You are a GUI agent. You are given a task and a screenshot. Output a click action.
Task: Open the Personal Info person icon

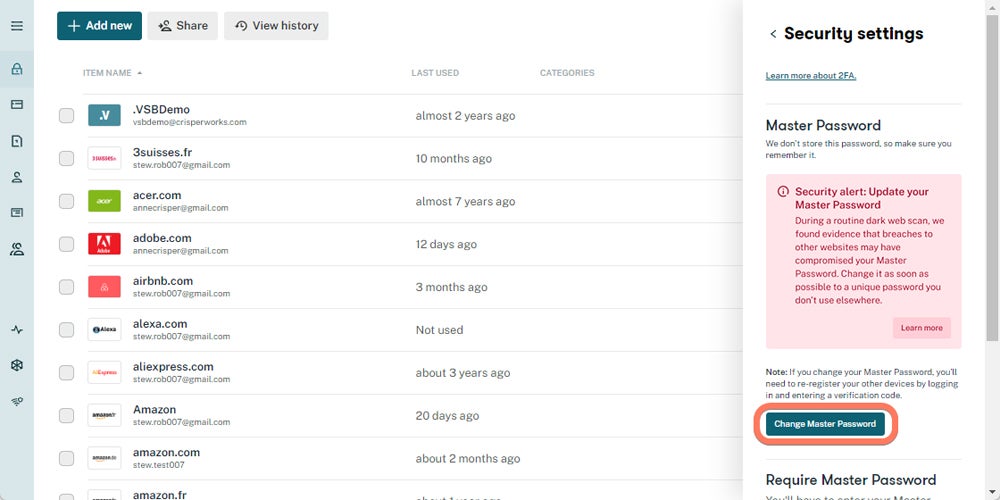(16, 177)
